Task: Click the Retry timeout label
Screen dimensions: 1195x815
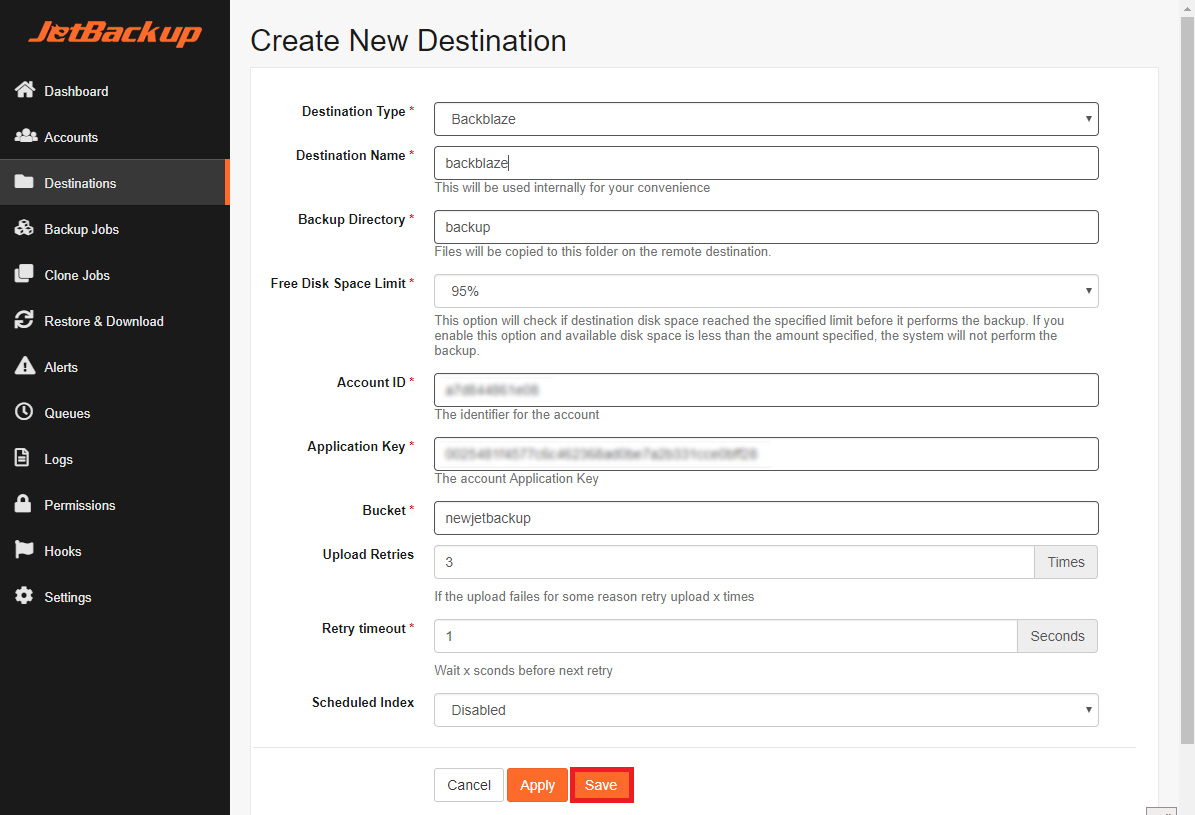Action: pyautogui.click(x=364, y=628)
